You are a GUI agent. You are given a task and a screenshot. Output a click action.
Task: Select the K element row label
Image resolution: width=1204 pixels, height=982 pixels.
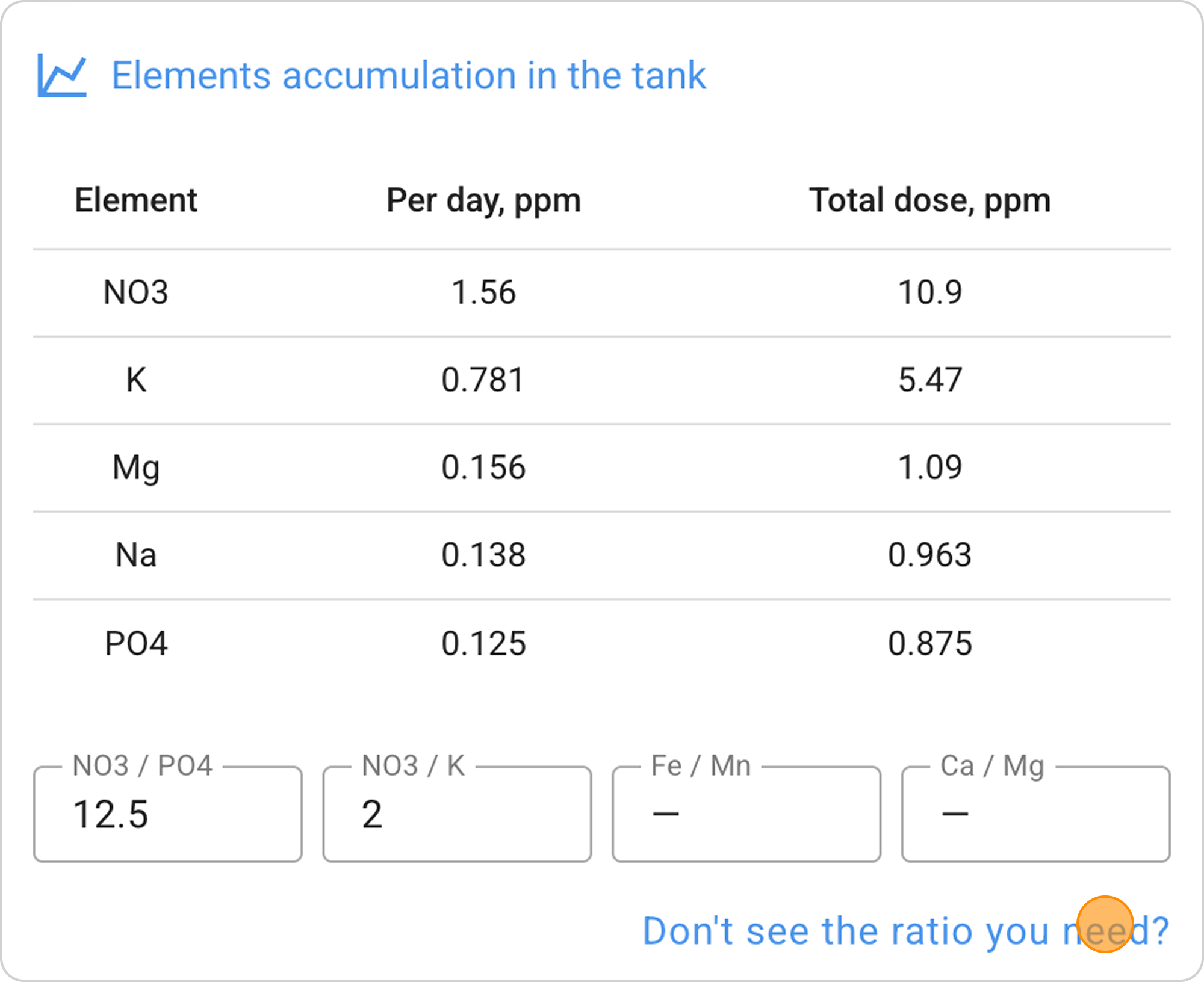136,380
